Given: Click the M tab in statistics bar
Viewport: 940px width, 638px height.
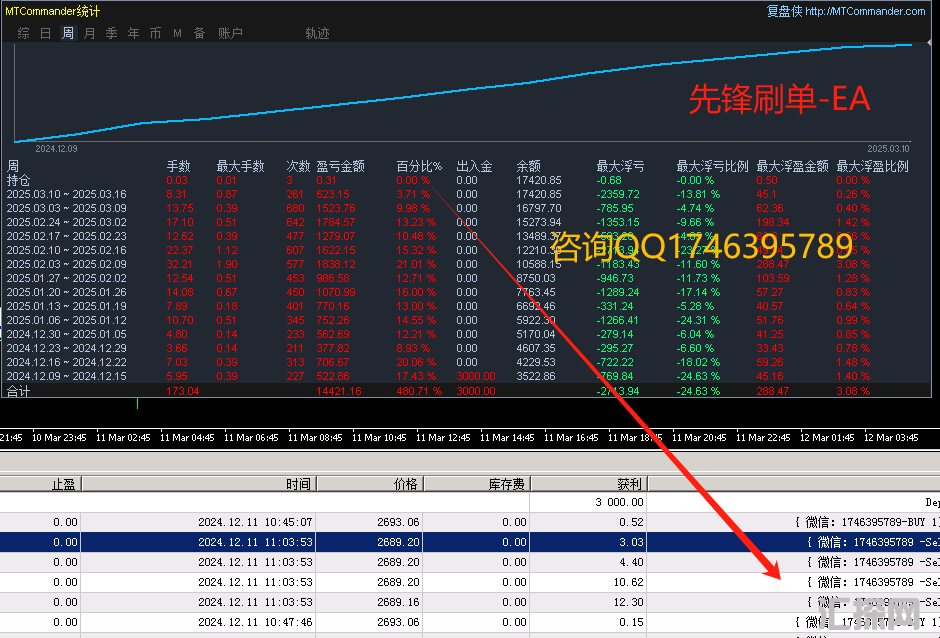Looking at the screenshot, I should coord(177,33).
